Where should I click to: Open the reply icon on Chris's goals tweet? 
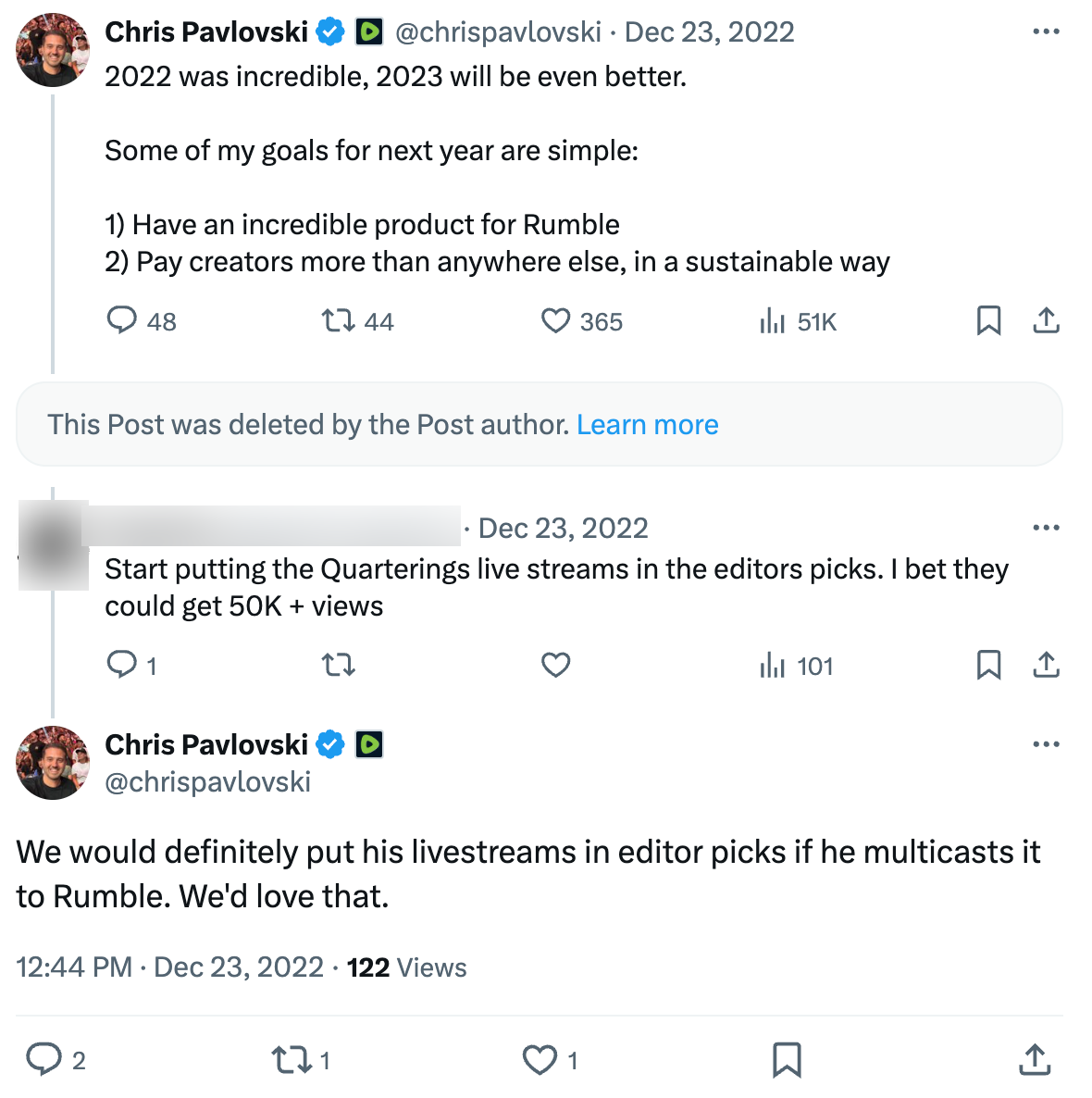tap(123, 320)
